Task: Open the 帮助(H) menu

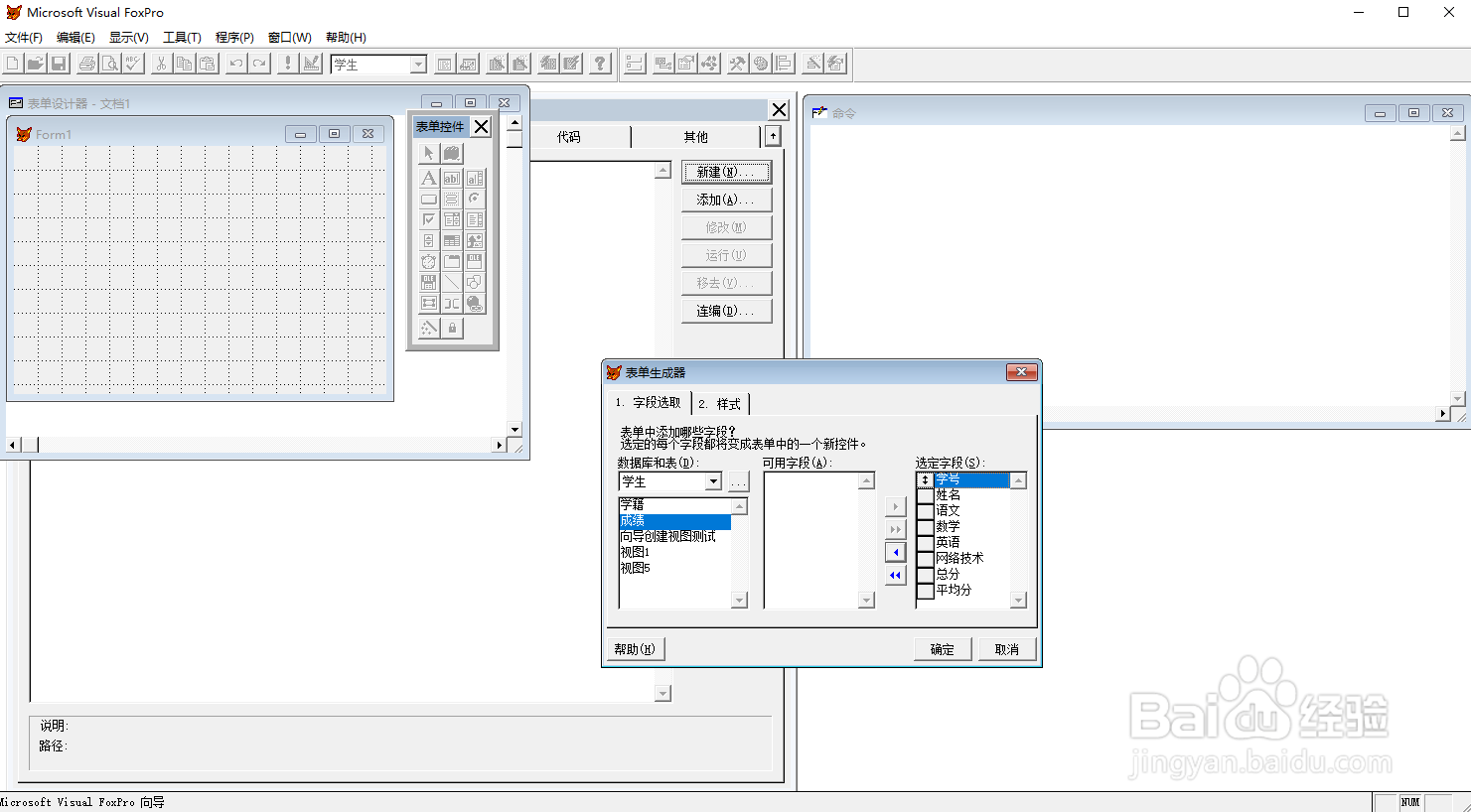Action: [x=346, y=38]
